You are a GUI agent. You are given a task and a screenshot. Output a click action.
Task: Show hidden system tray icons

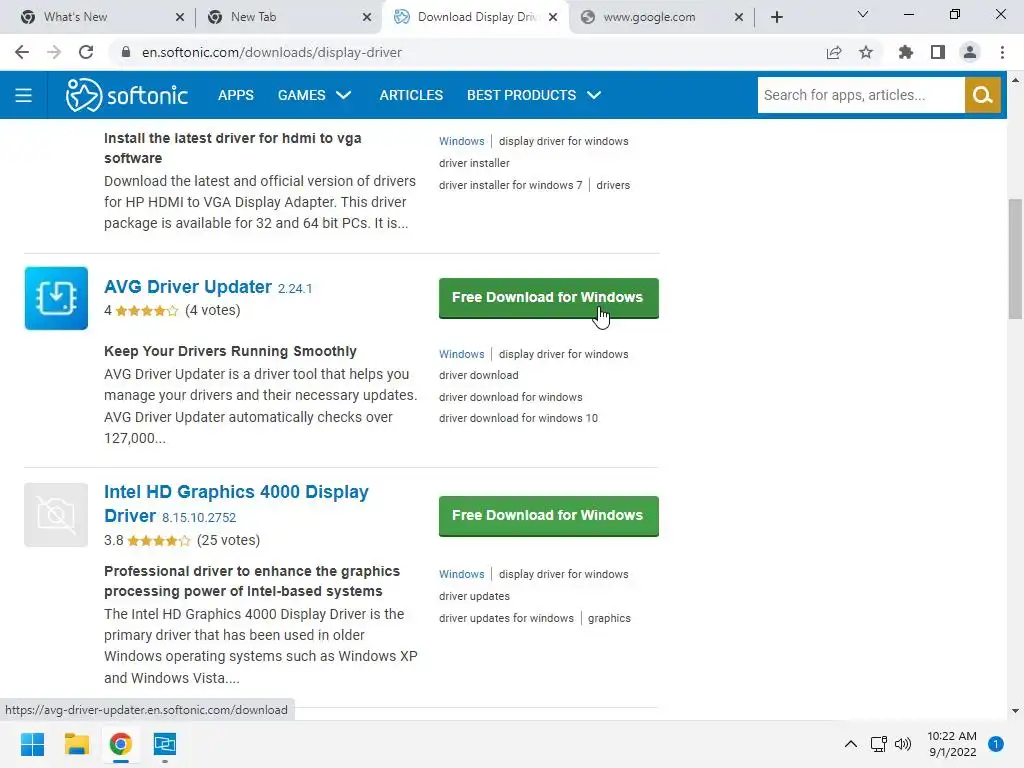[x=850, y=744]
